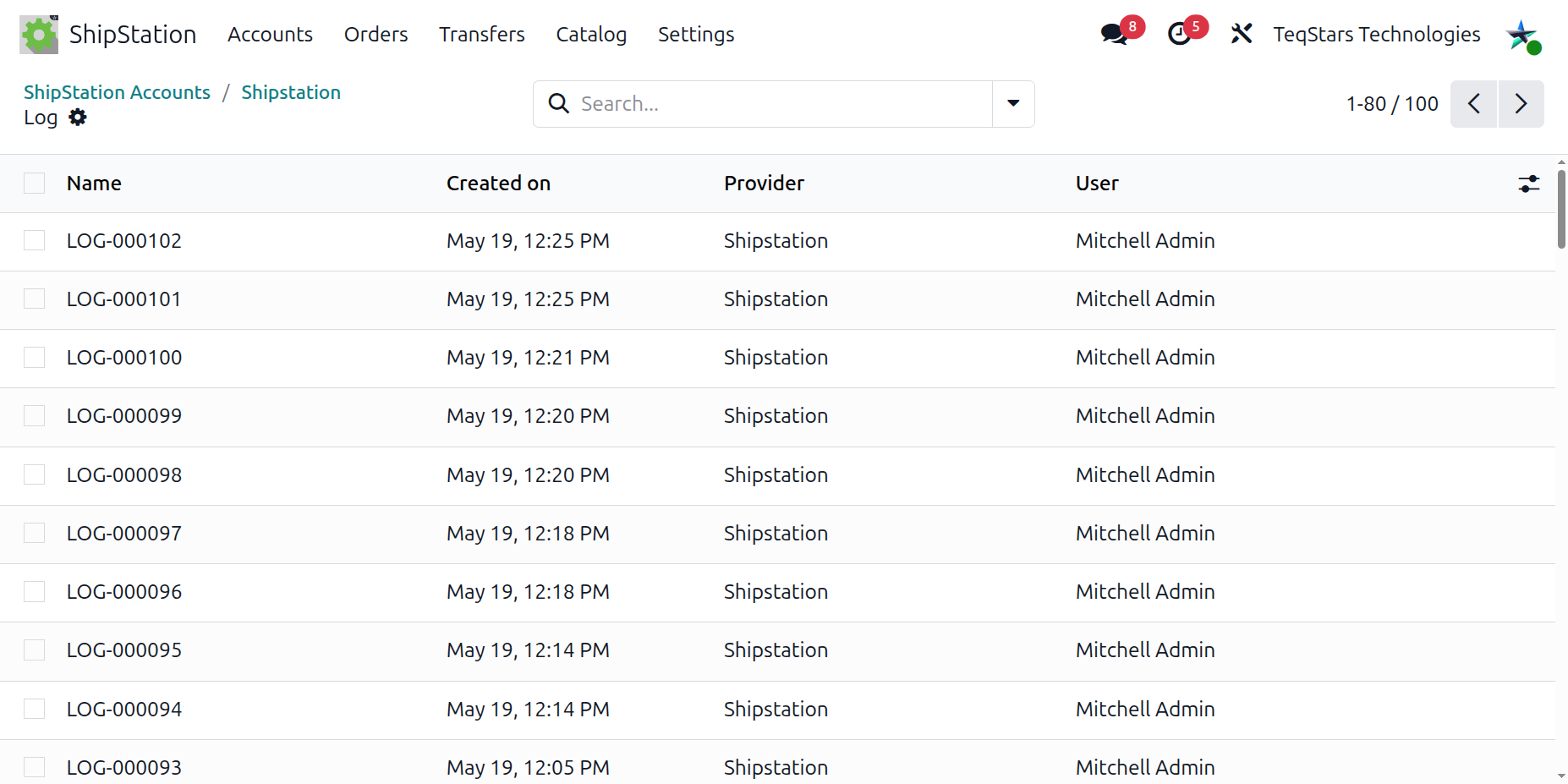
Task: Check the box for LOG-000102
Action: pos(35,241)
